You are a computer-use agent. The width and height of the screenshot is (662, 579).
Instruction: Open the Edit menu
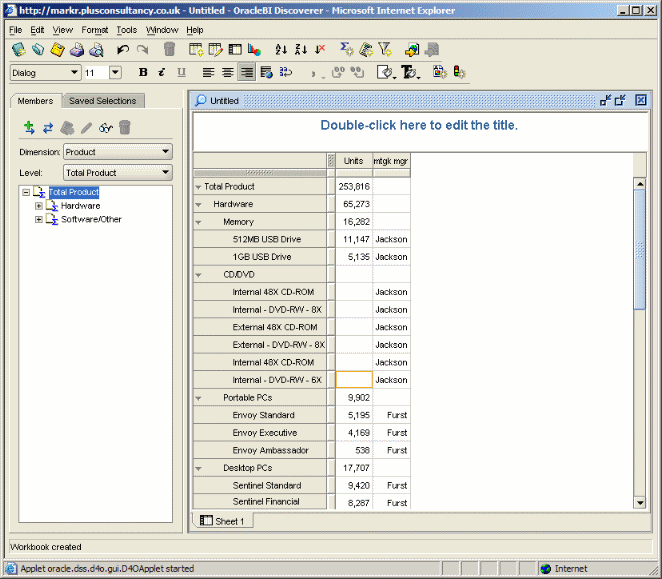(37, 30)
